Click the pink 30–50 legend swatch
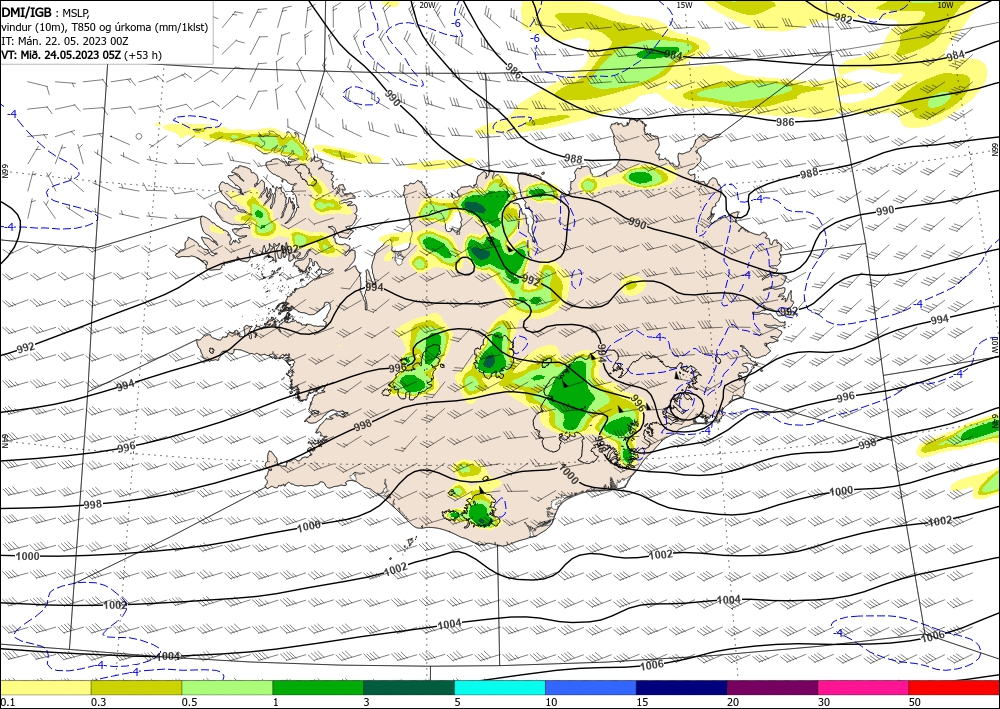 [863, 687]
